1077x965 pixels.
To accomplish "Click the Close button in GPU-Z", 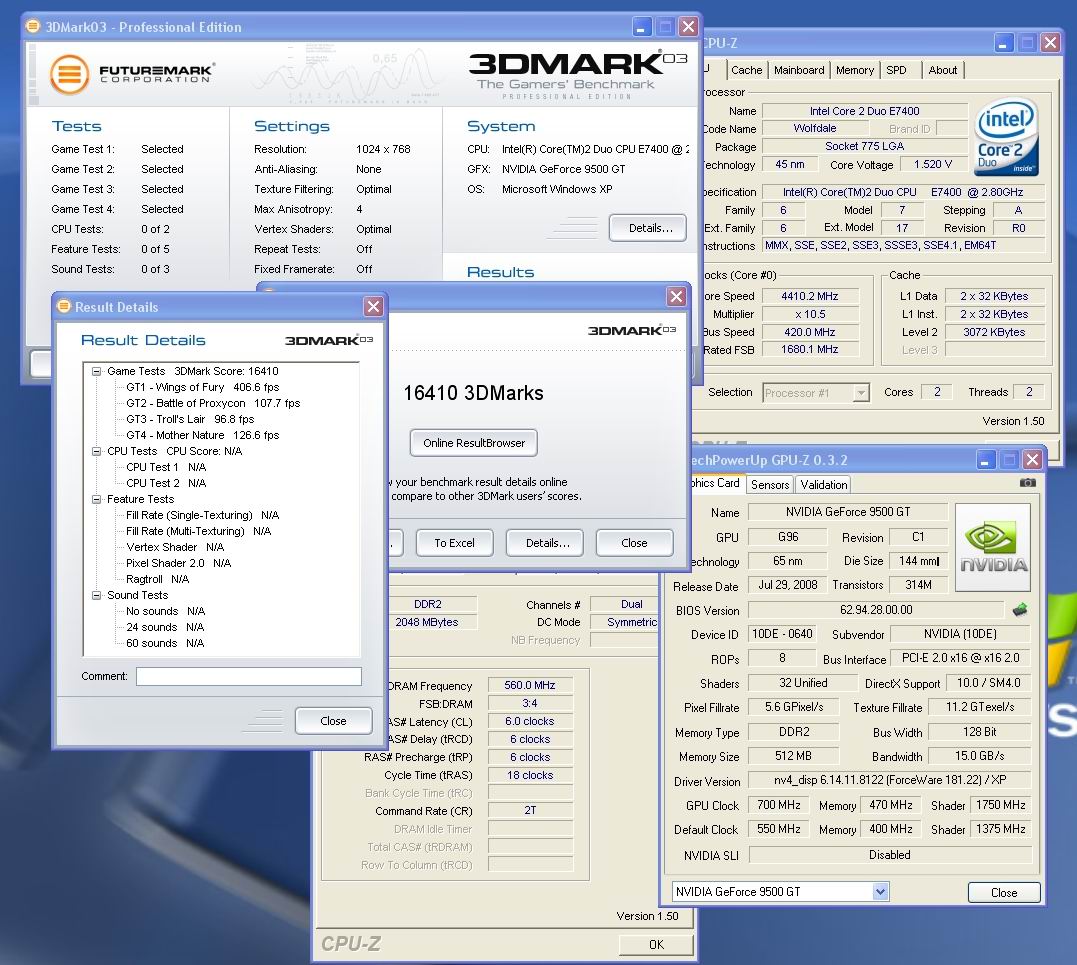I will tap(1004, 893).
